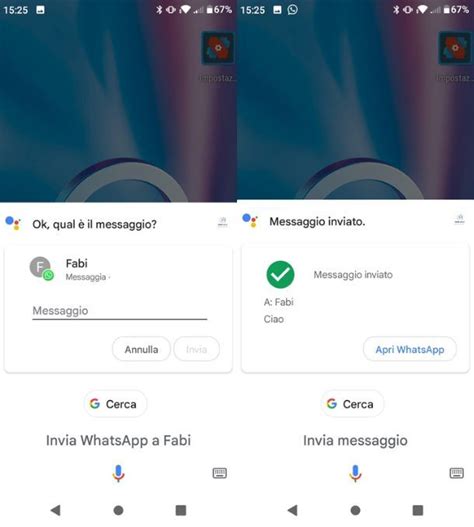Tap Google Assistant logo beside Ok, qual è il messaggio?
Screen dimensions: 474x527
pos(13,223)
